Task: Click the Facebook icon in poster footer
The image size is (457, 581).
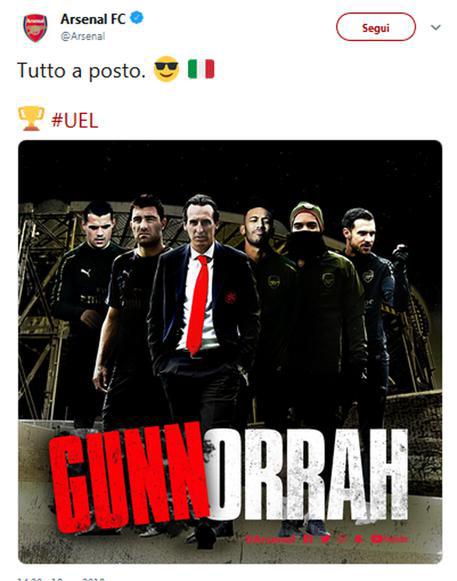Action: pyautogui.click(x=307, y=539)
